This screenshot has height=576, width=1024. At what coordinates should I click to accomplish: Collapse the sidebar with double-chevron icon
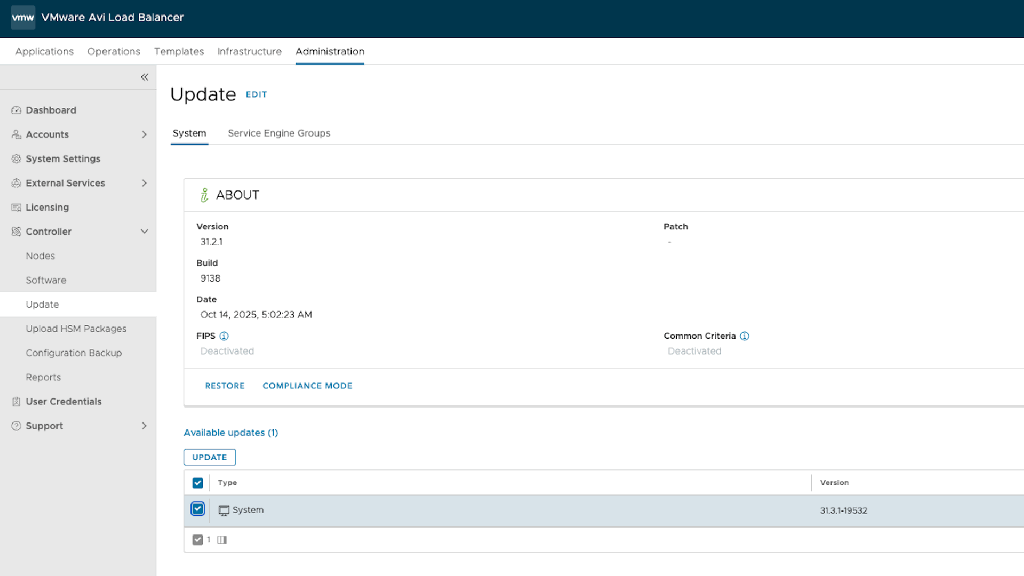pos(144,77)
